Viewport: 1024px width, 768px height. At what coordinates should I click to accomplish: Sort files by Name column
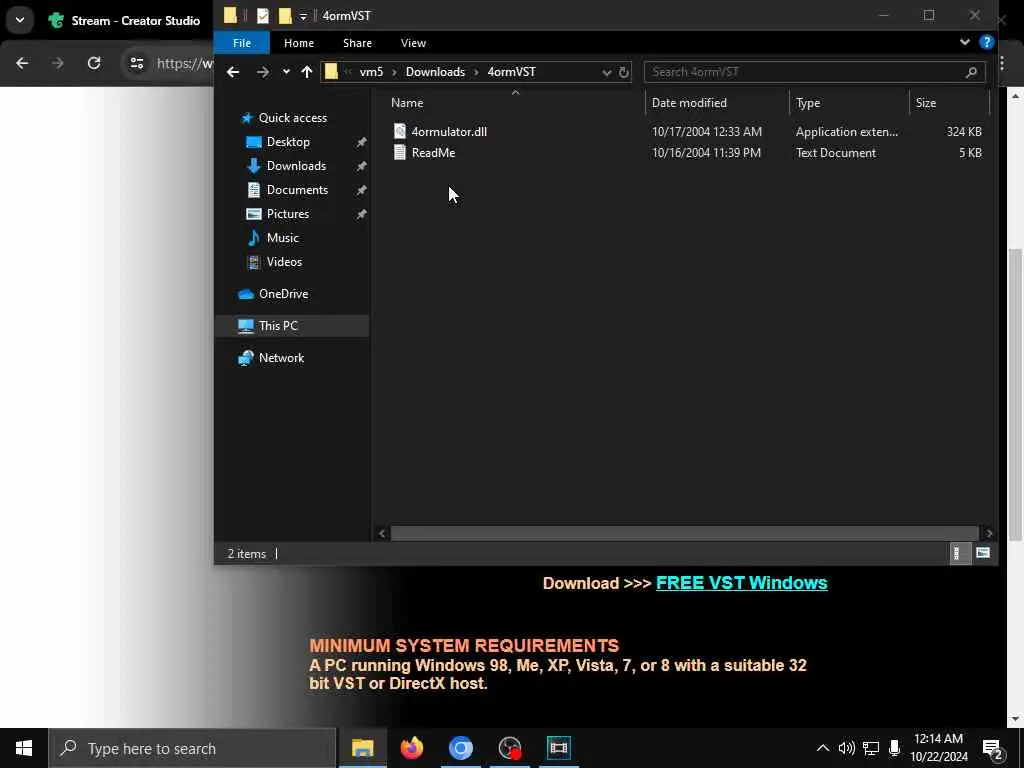(407, 103)
